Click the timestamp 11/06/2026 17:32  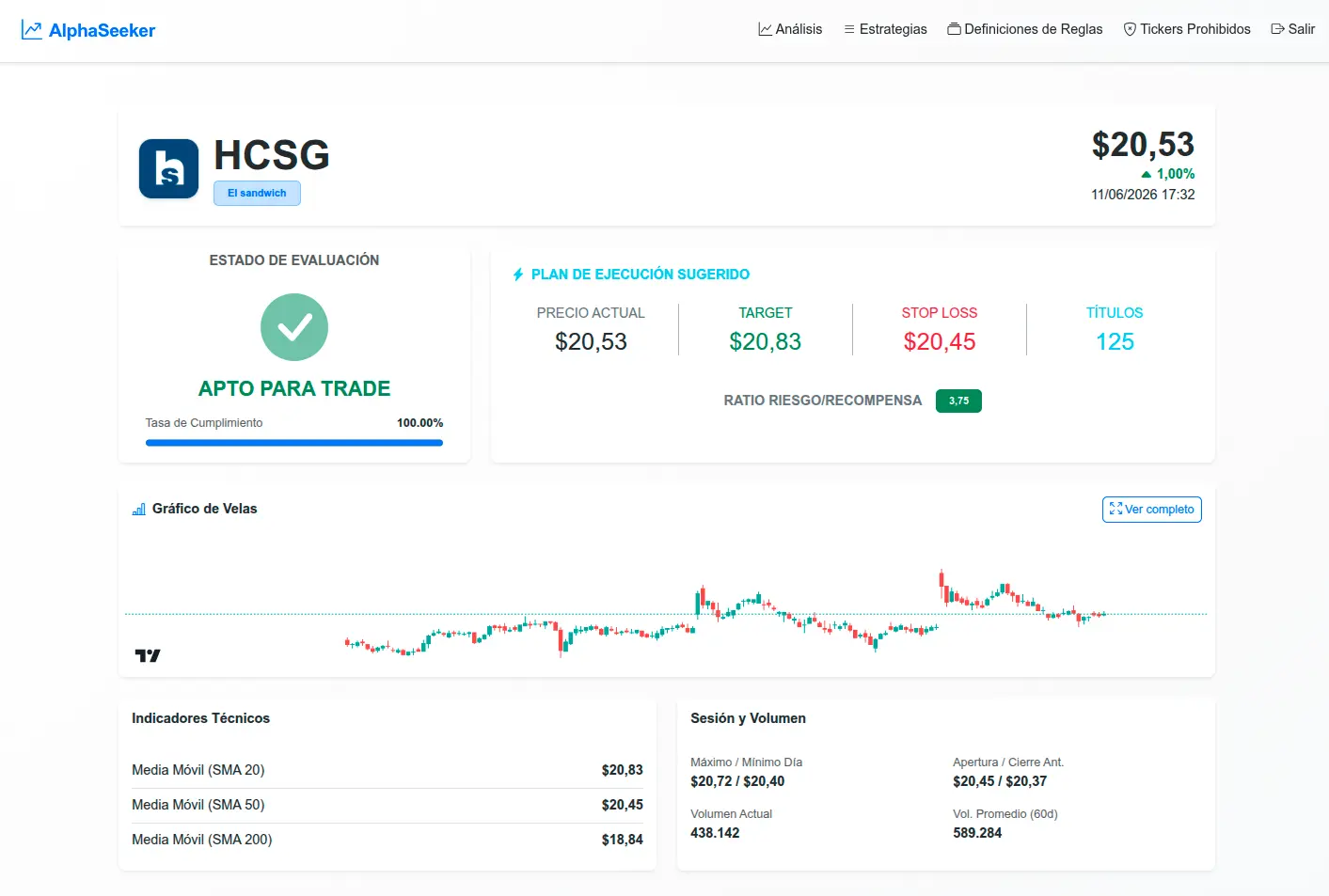click(1143, 195)
